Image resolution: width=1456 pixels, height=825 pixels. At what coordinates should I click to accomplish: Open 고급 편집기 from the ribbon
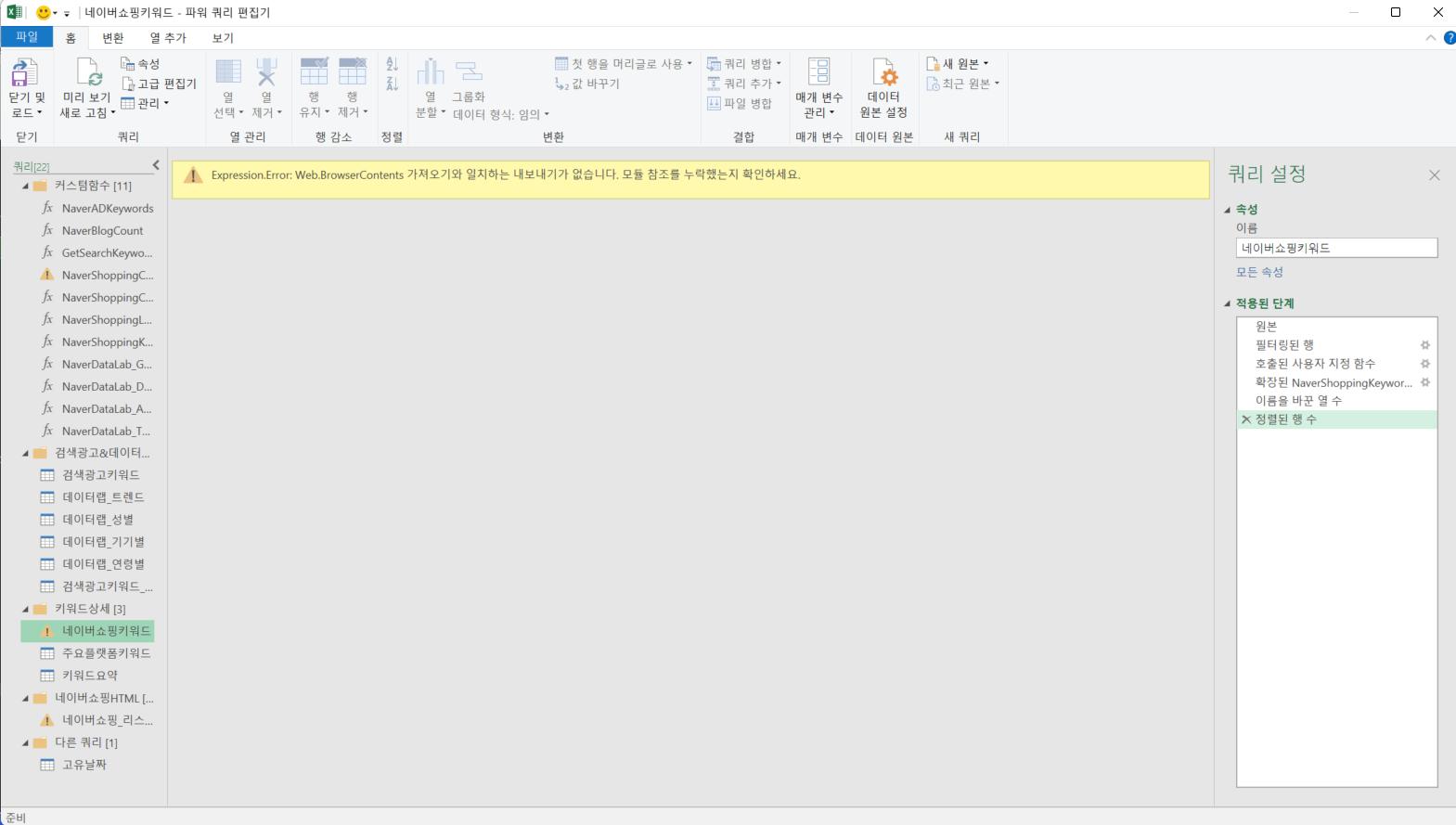click(159, 84)
